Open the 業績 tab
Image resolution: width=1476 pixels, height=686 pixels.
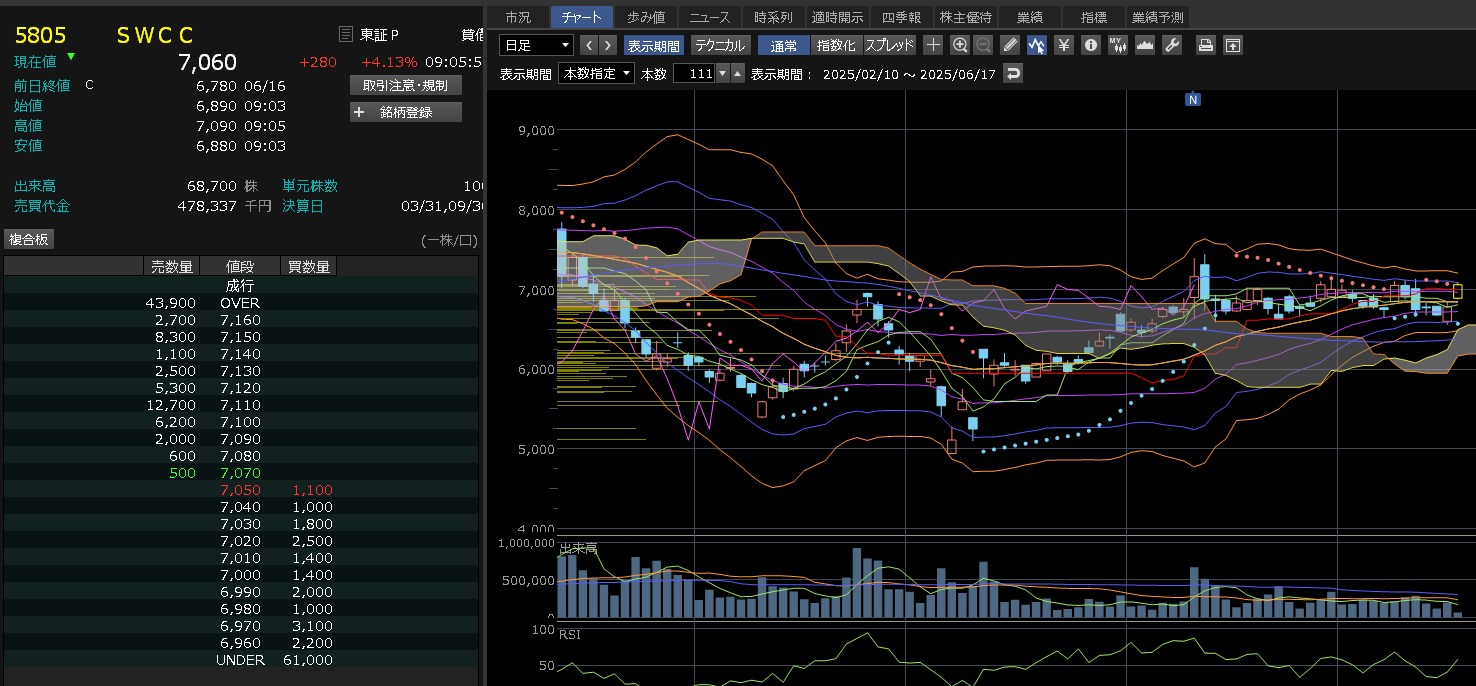click(1029, 17)
